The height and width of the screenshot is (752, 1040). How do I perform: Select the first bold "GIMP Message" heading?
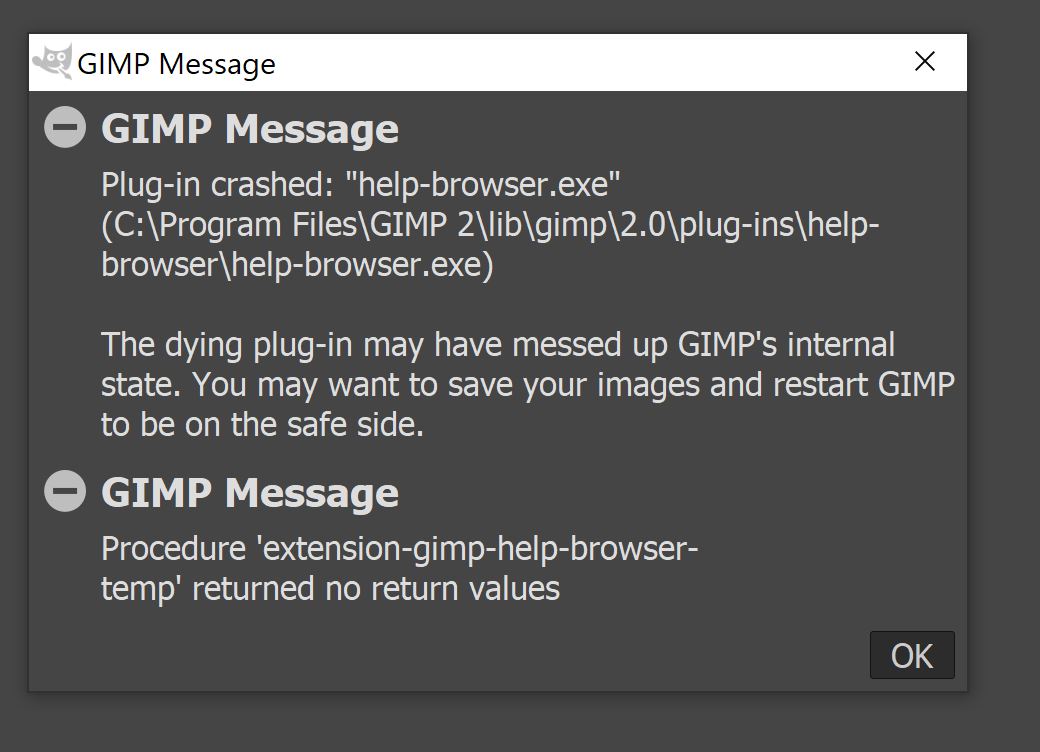(x=250, y=129)
